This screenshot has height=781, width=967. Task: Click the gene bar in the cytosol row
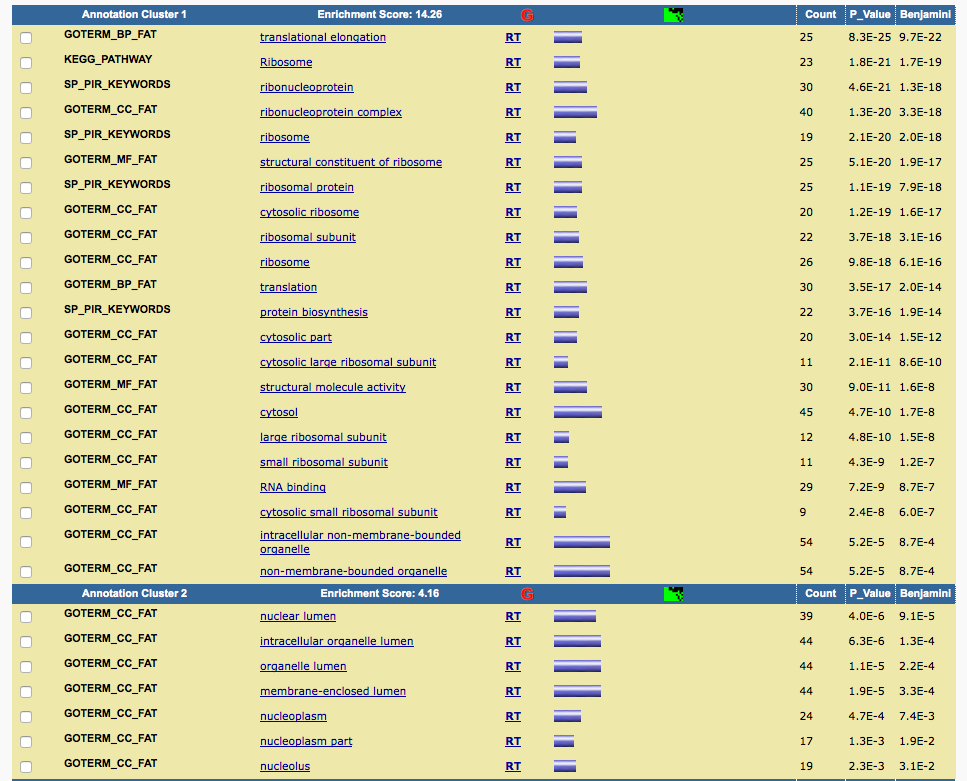click(x=578, y=412)
